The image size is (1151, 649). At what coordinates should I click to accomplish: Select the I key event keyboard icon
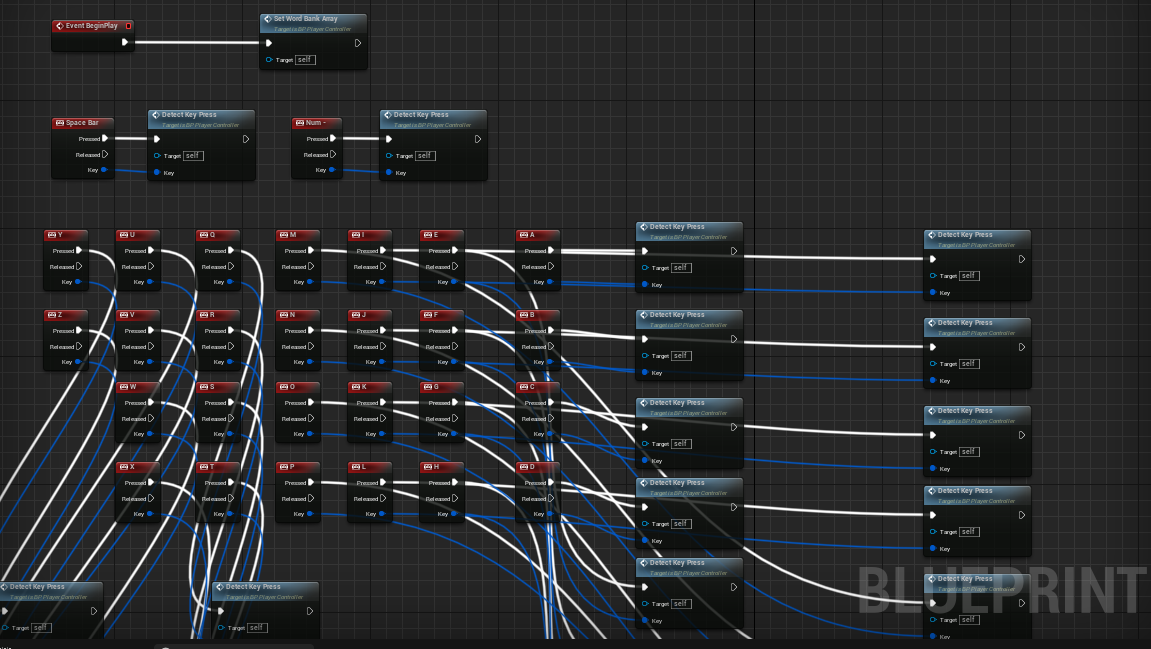pos(355,235)
